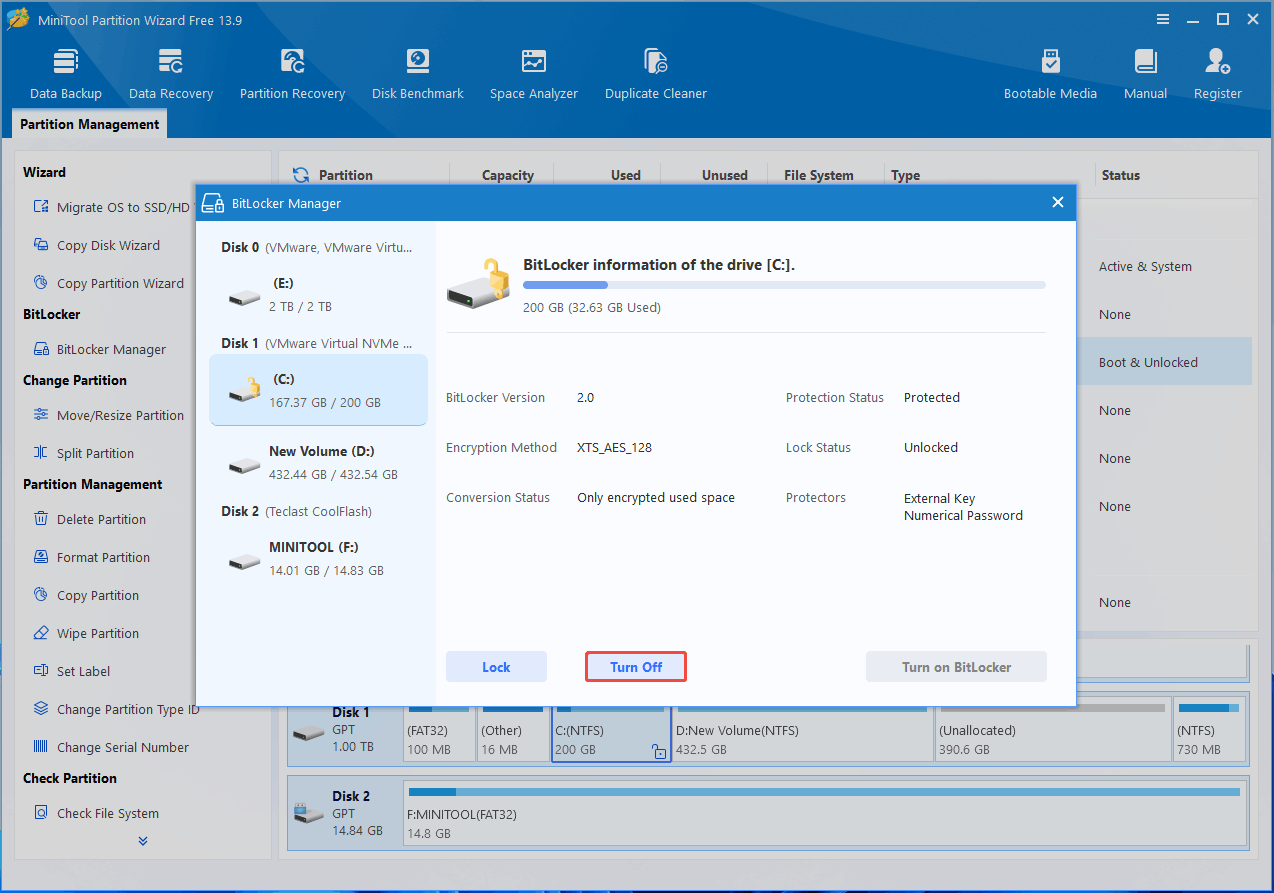Viewport: 1274px width, 893px height.
Task: Create Bootable Media
Action: (x=1050, y=74)
